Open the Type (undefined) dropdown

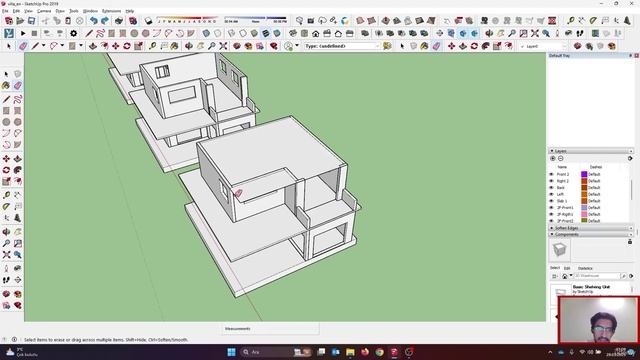point(342,46)
